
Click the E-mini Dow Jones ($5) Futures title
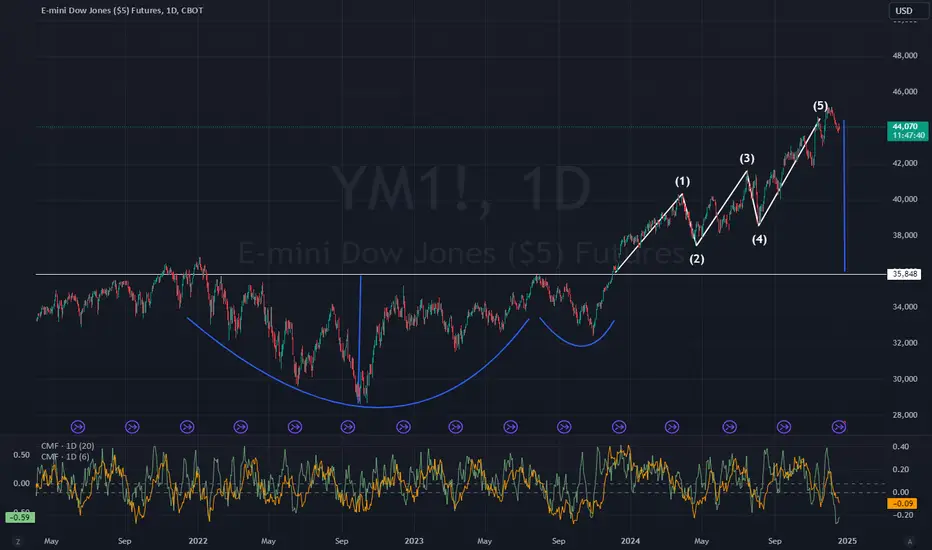(x=122, y=10)
